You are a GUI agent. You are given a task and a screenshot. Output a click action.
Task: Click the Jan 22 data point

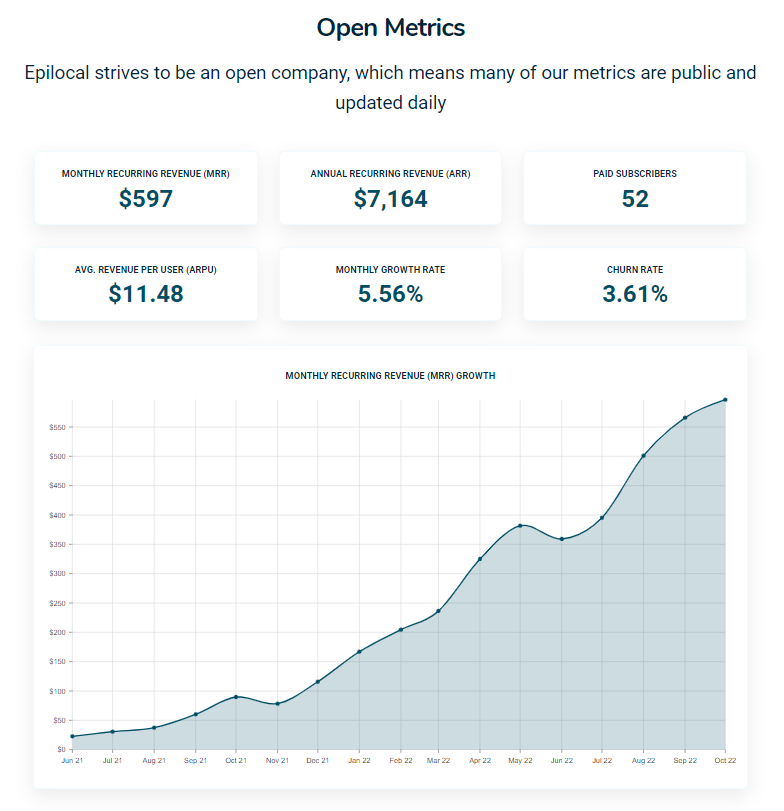(x=359, y=652)
